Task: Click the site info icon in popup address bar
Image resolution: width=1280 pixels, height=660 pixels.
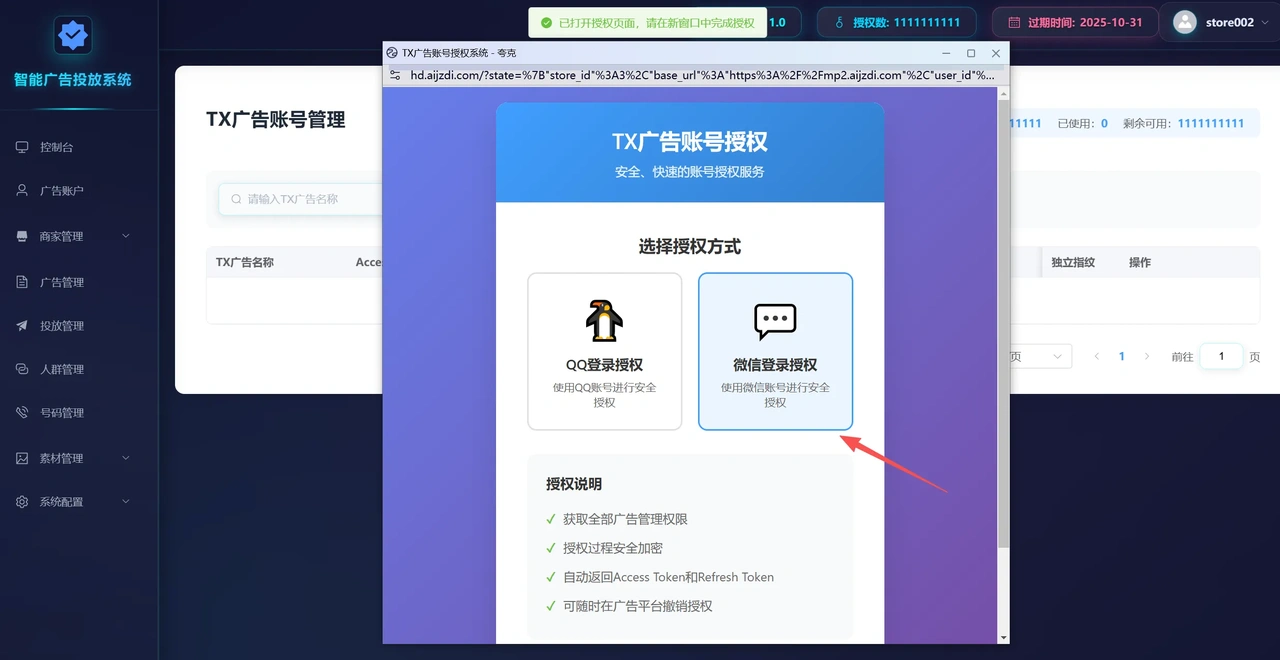Action: tap(395, 74)
